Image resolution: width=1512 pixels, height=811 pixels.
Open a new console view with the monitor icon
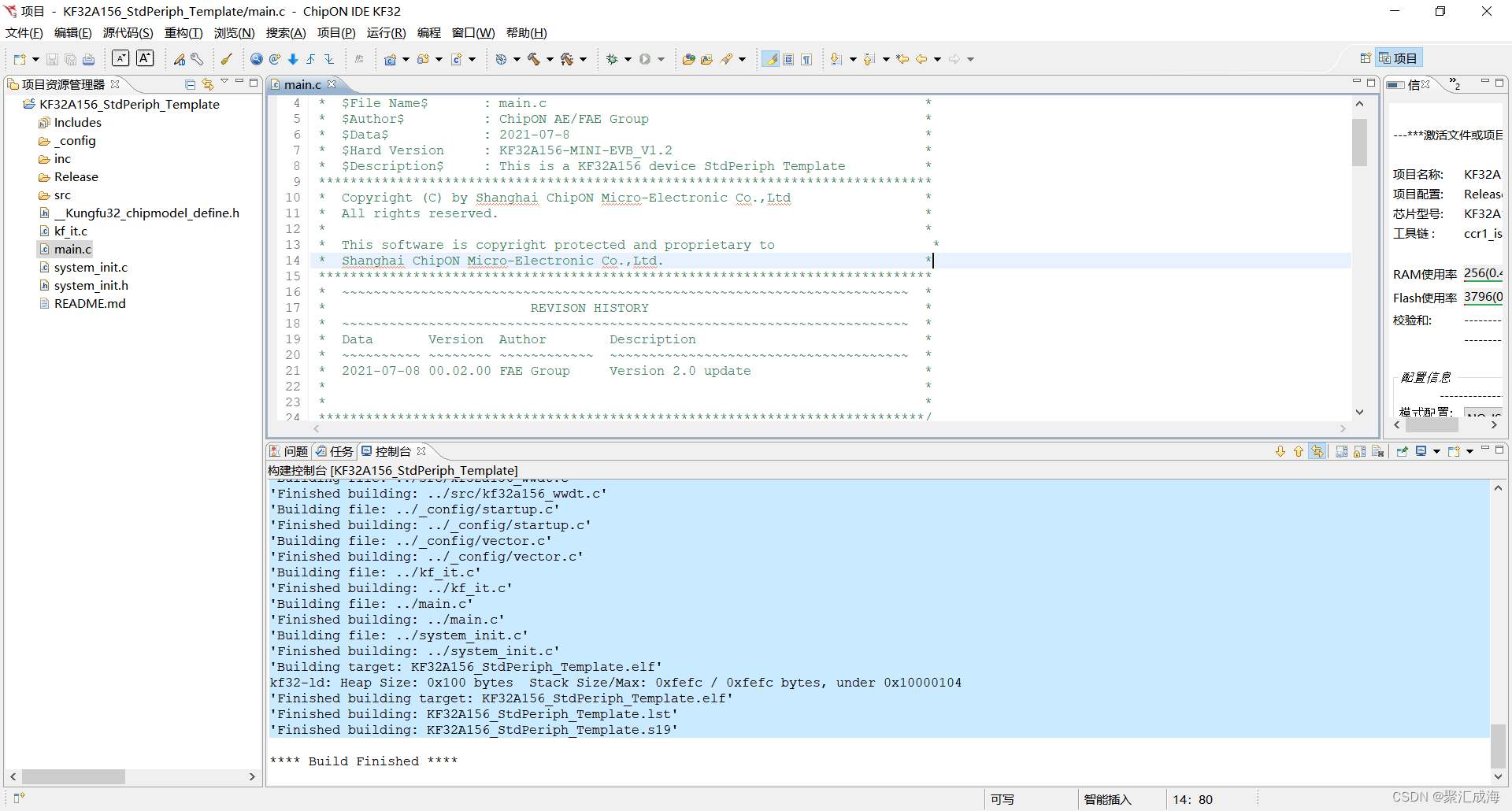point(1422,450)
